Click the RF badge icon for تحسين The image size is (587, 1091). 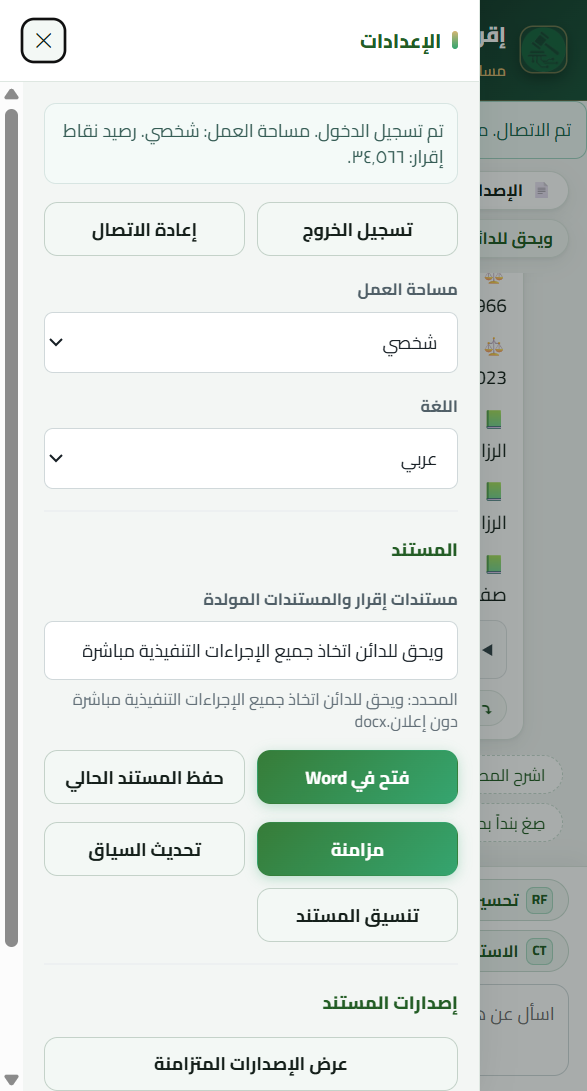[x=539, y=900]
